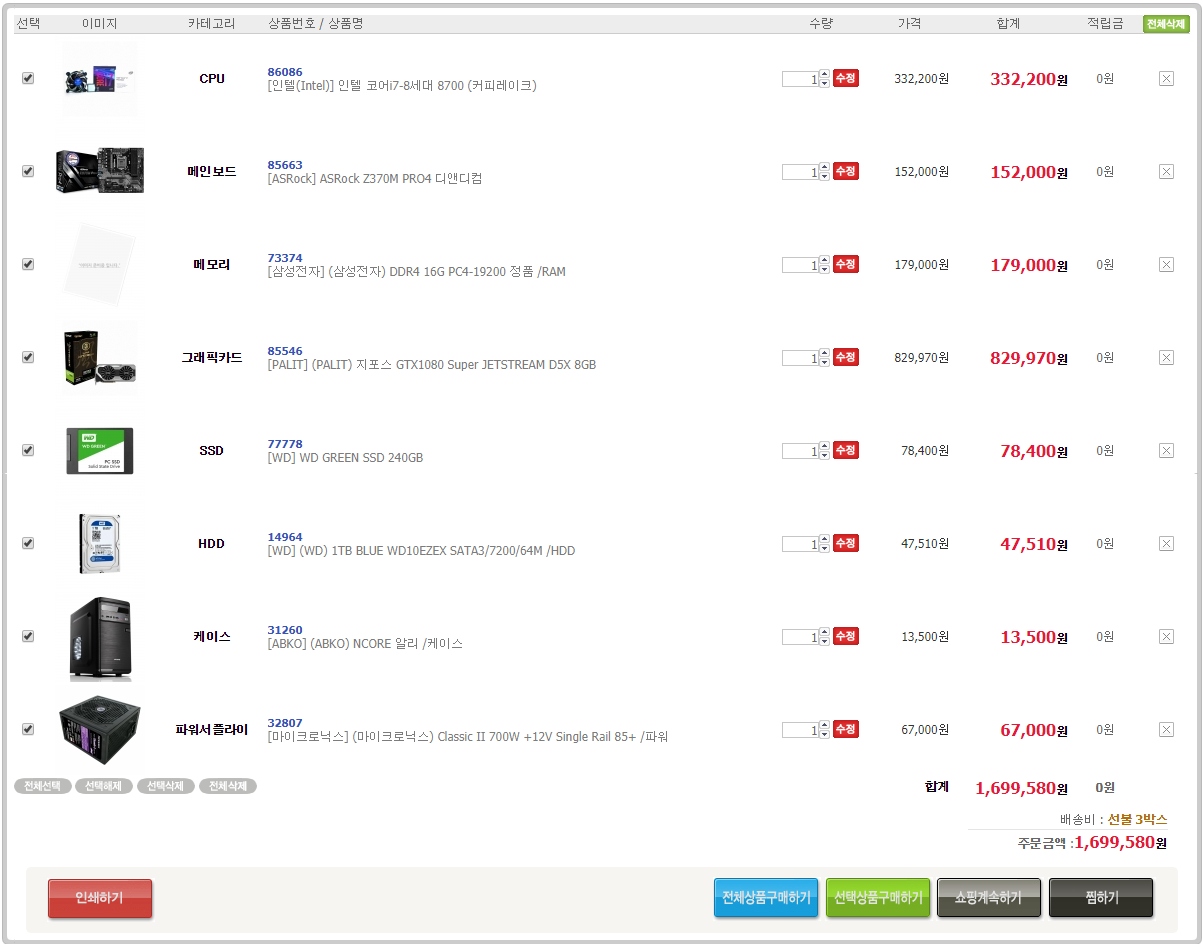Open product number 77778 link
This screenshot has width=1202, height=944.
tap(285, 444)
